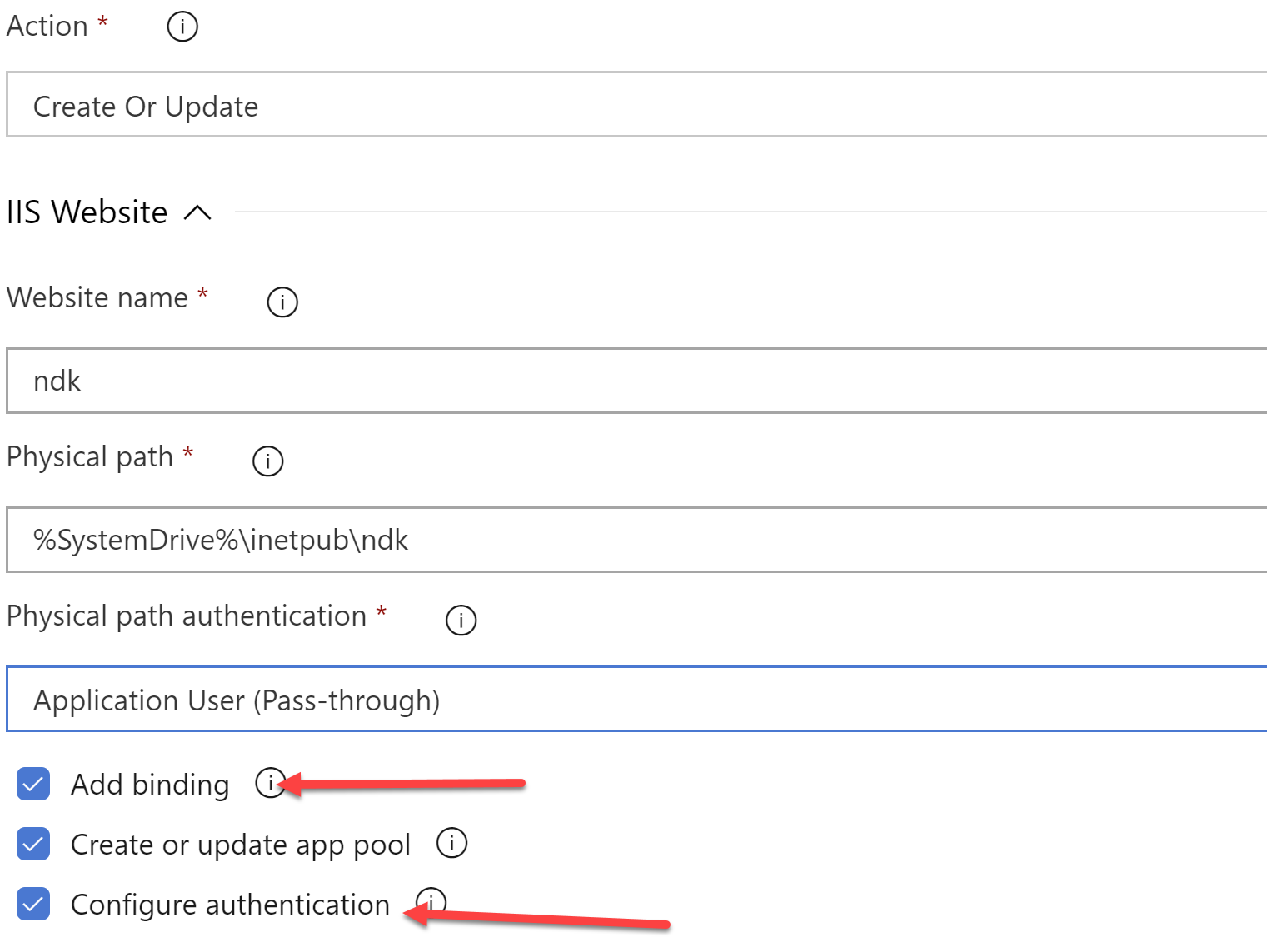
Task: Open the info icon next to Website name
Action: [x=282, y=302]
